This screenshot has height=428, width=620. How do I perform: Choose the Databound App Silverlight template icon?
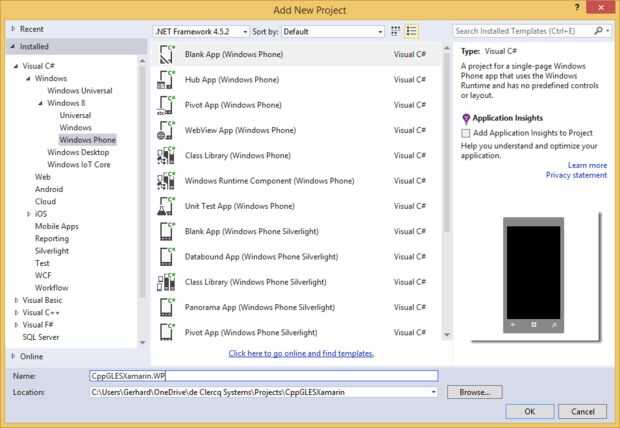(x=167, y=257)
